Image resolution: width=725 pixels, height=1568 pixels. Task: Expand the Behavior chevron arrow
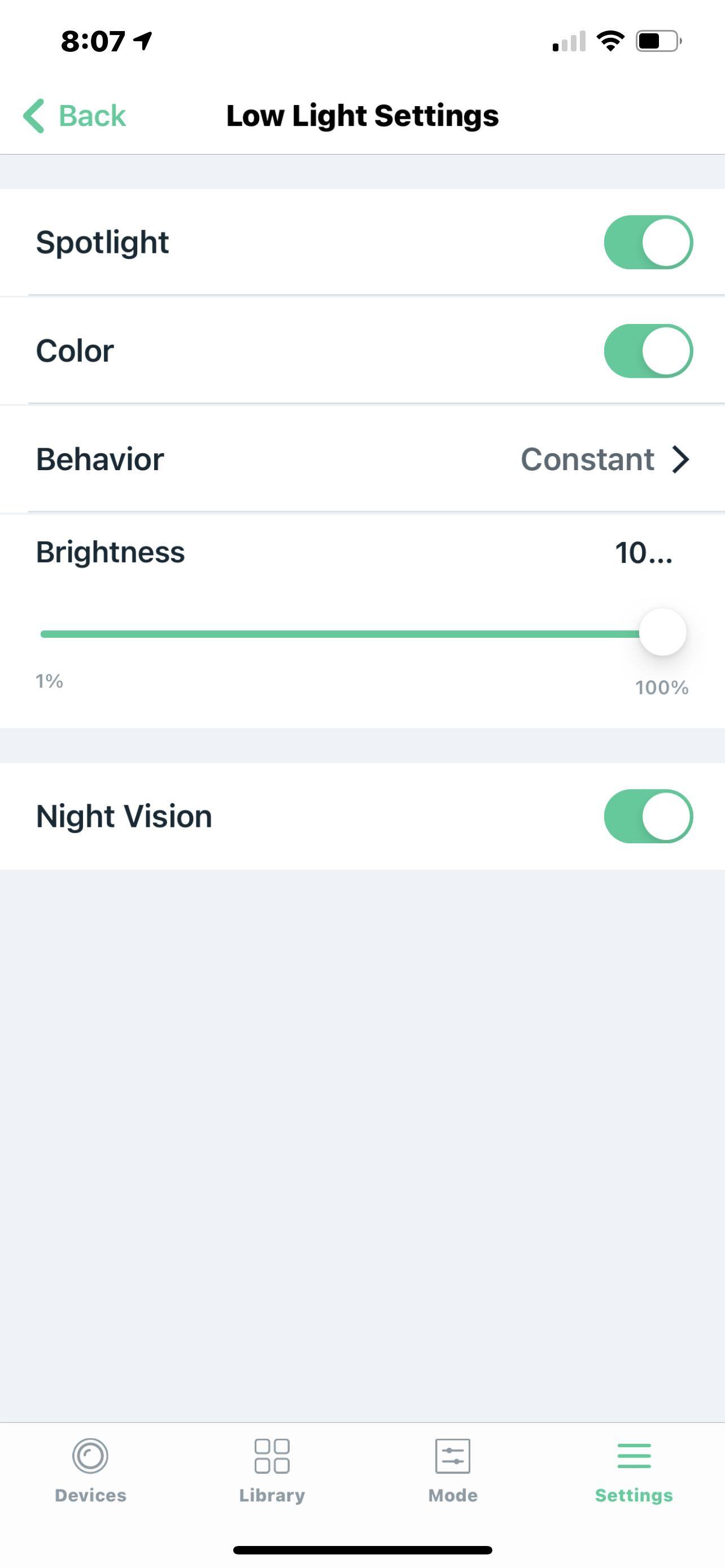tap(680, 459)
